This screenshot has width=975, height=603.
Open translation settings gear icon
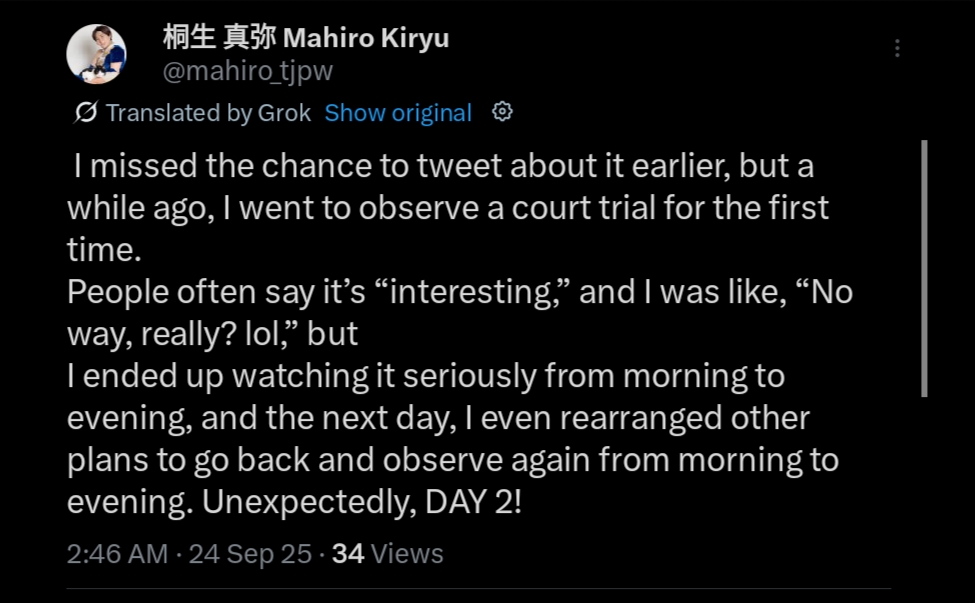(x=503, y=112)
